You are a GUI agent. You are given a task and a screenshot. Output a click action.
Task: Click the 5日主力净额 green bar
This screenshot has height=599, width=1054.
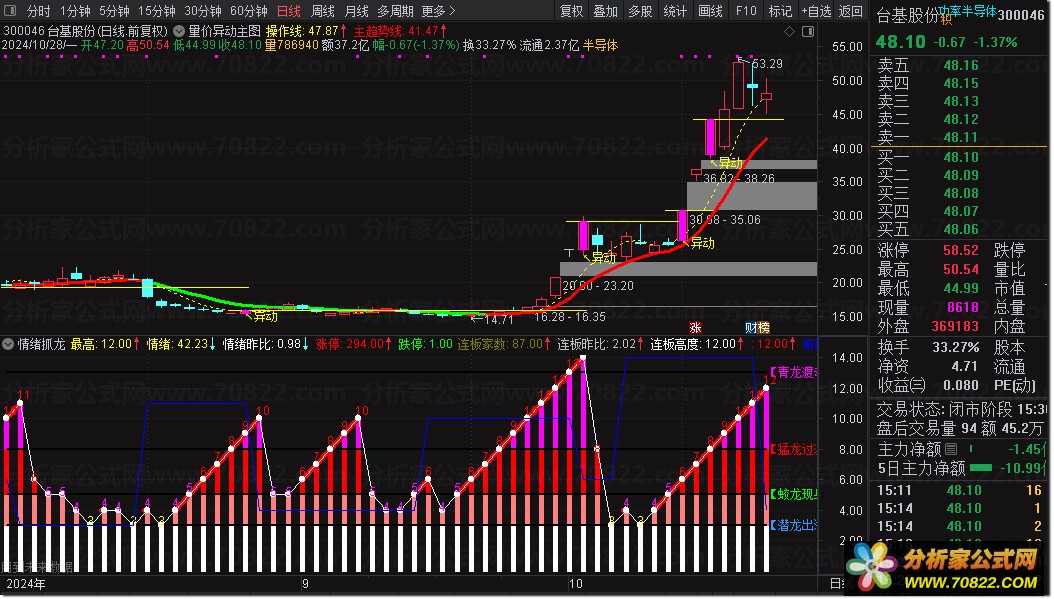982,467
